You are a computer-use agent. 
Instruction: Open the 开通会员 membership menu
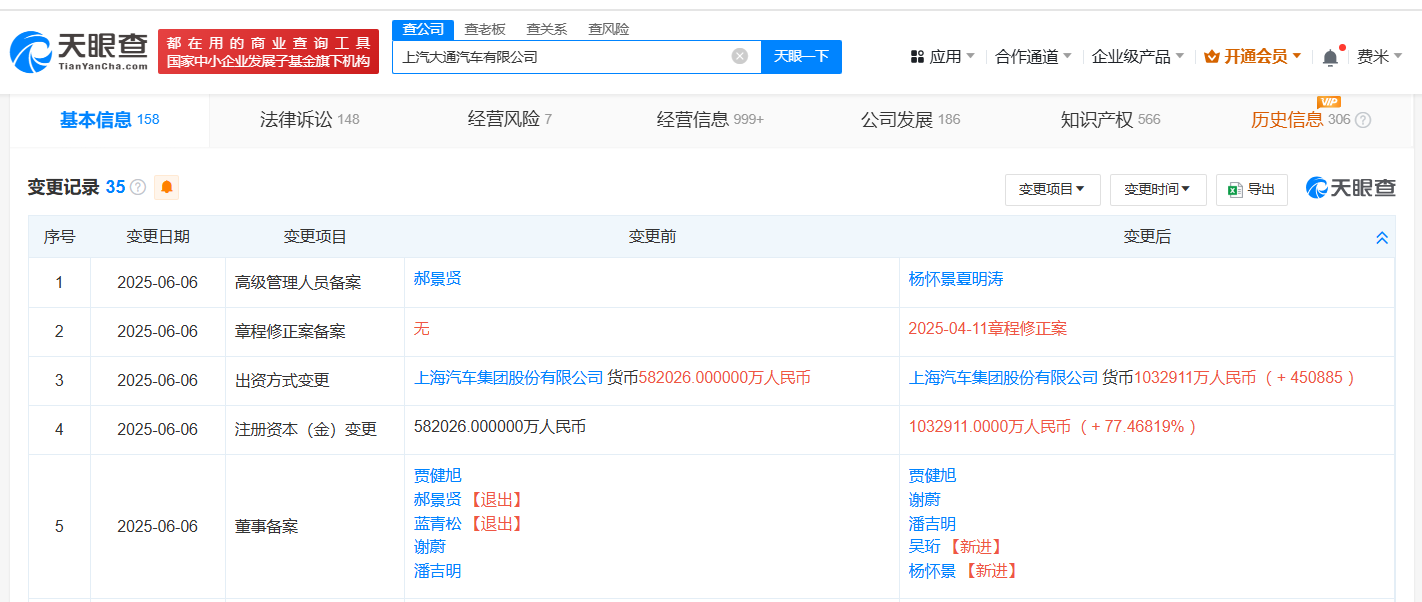(x=1252, y=57)
